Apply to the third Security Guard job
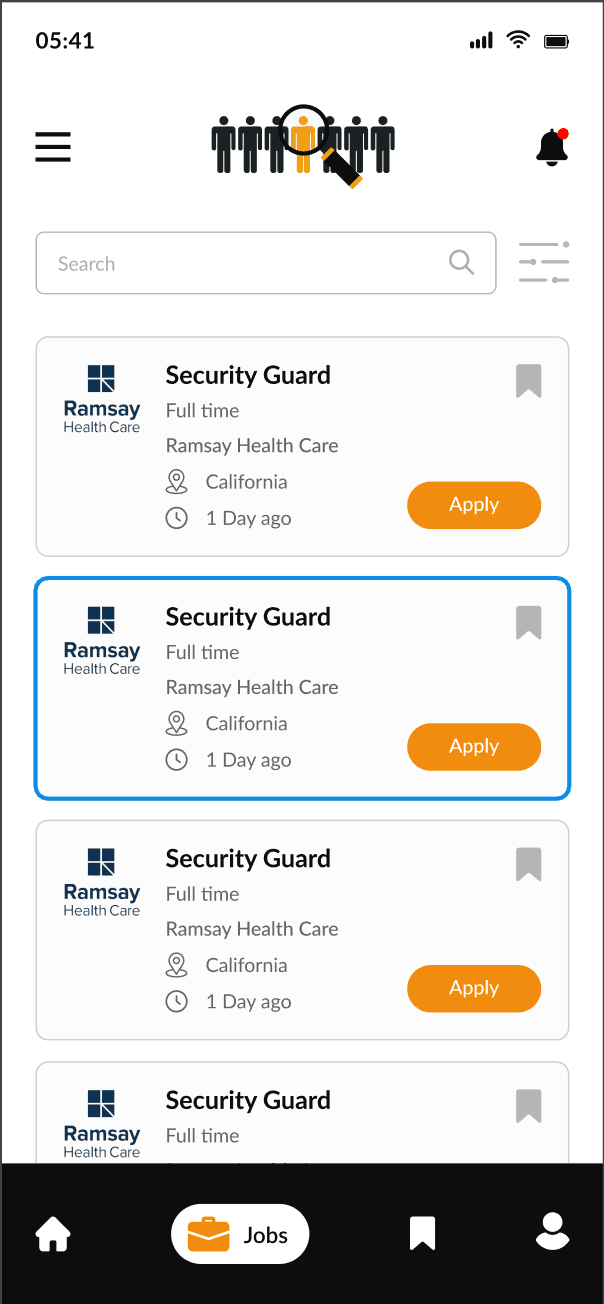This screenshot has width=604, height=1304. click(x=474, y=989)
